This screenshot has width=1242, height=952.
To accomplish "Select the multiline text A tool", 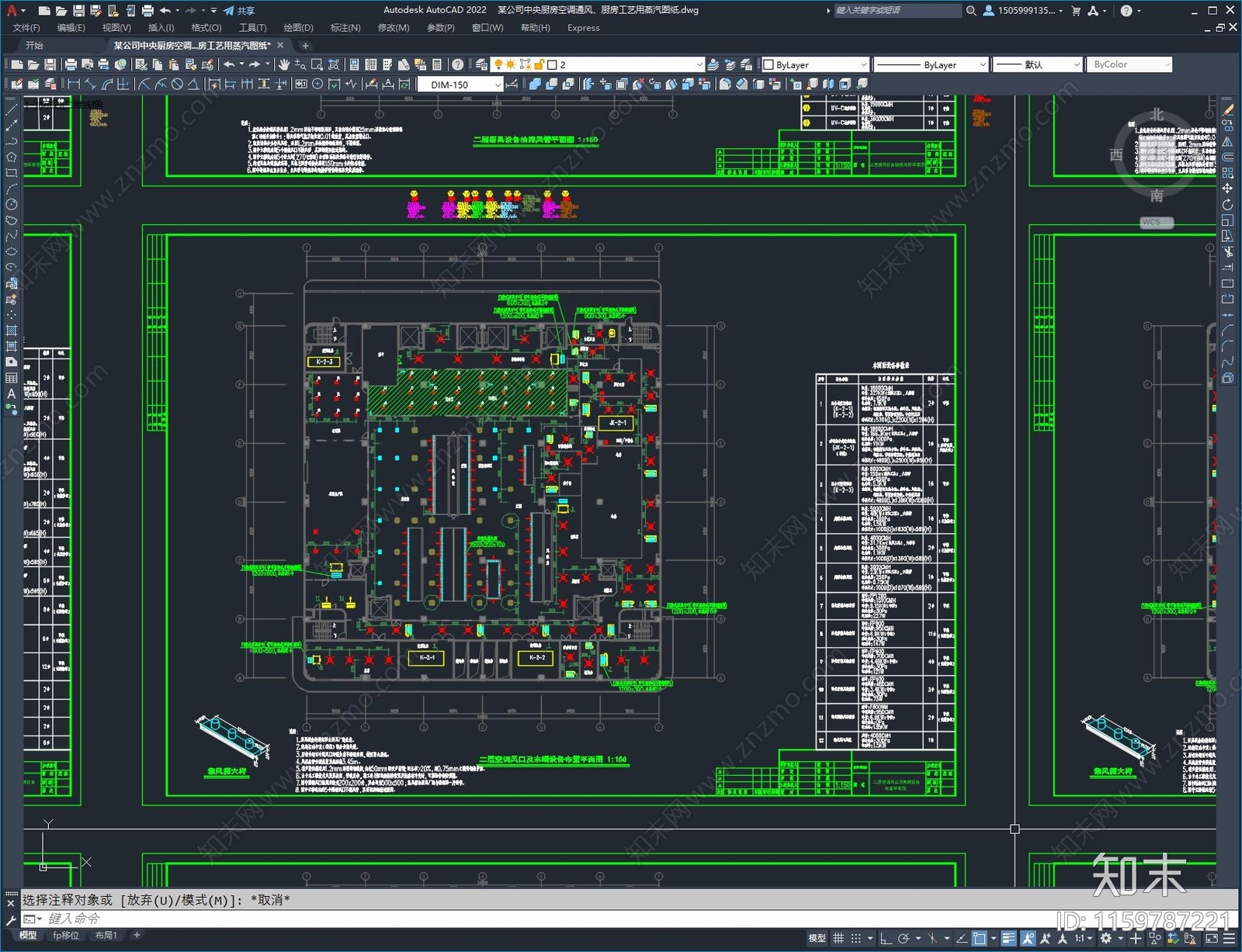I will click(x=11, y=394).
